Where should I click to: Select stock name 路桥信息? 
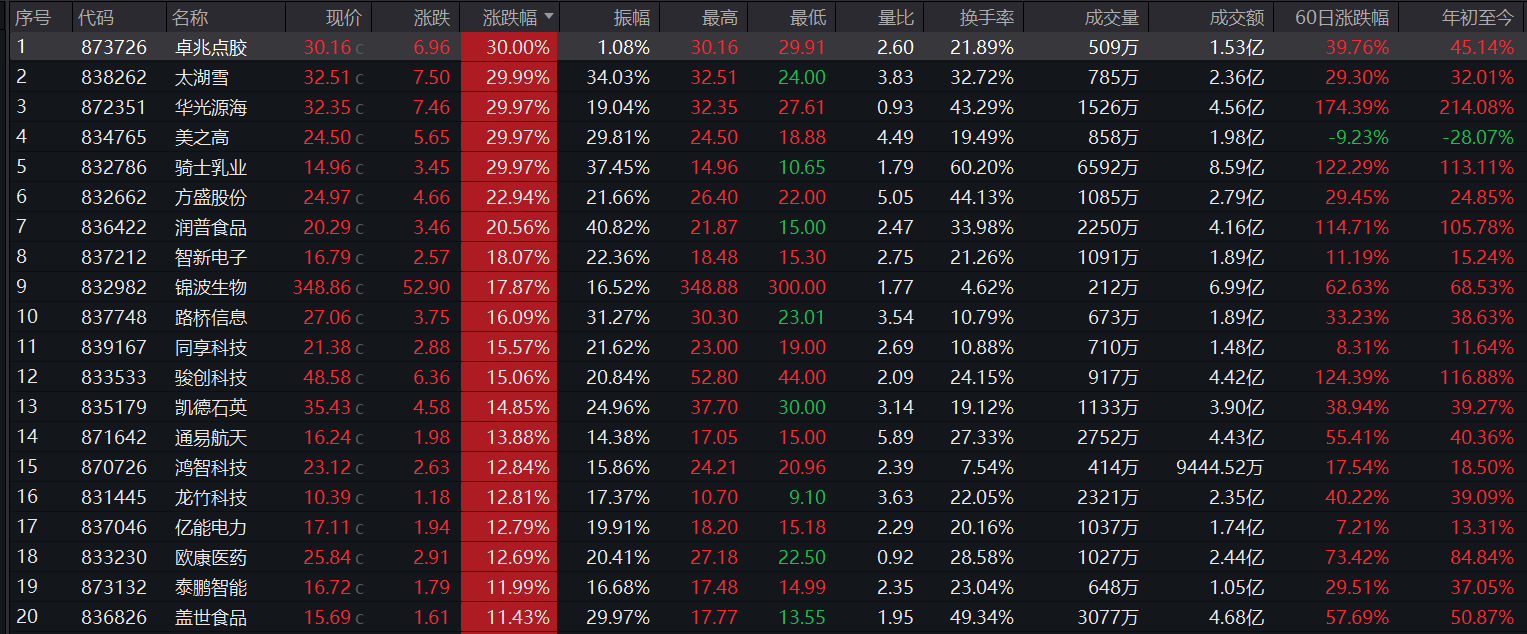210,317
